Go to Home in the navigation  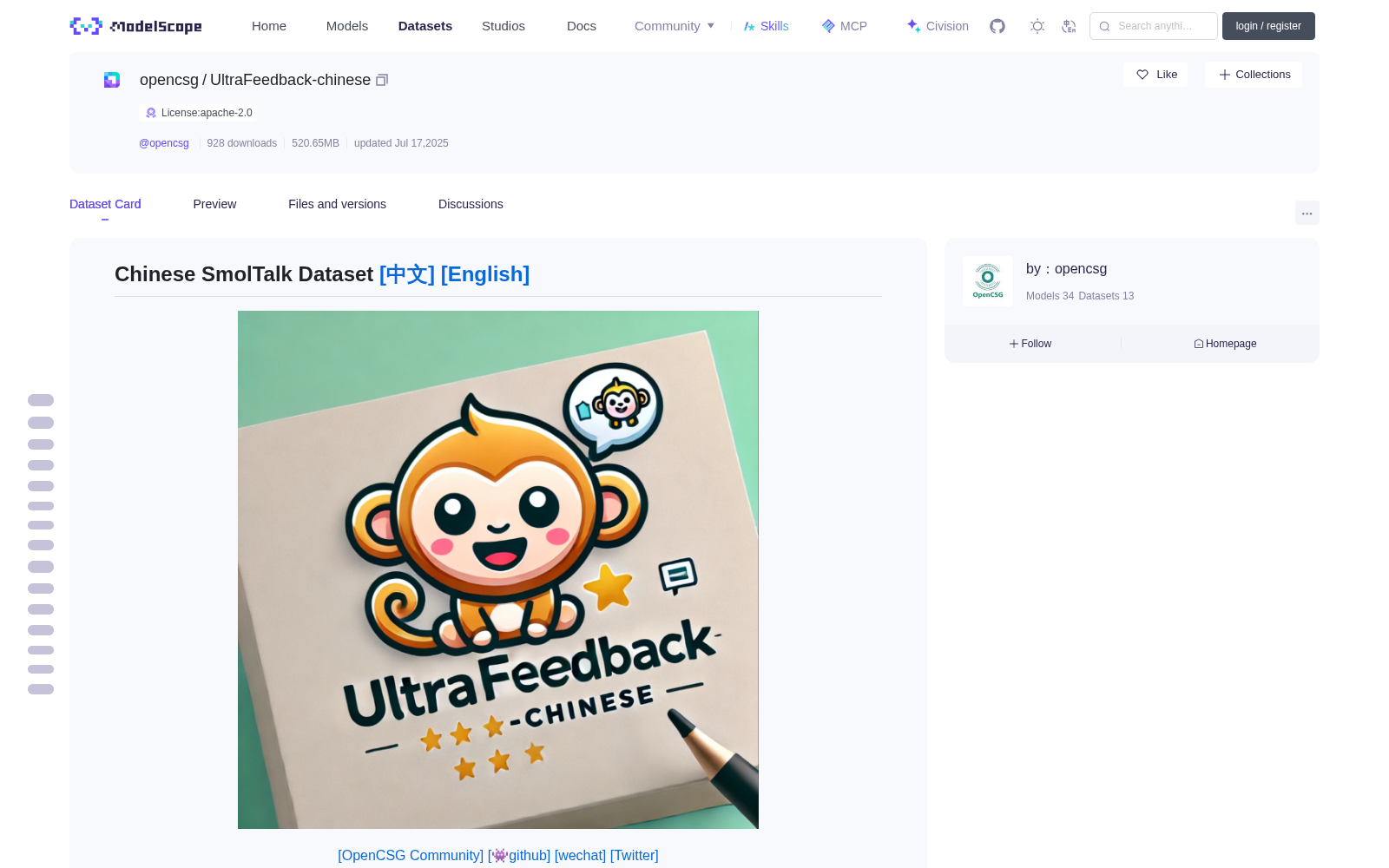(x=269, y=26)
